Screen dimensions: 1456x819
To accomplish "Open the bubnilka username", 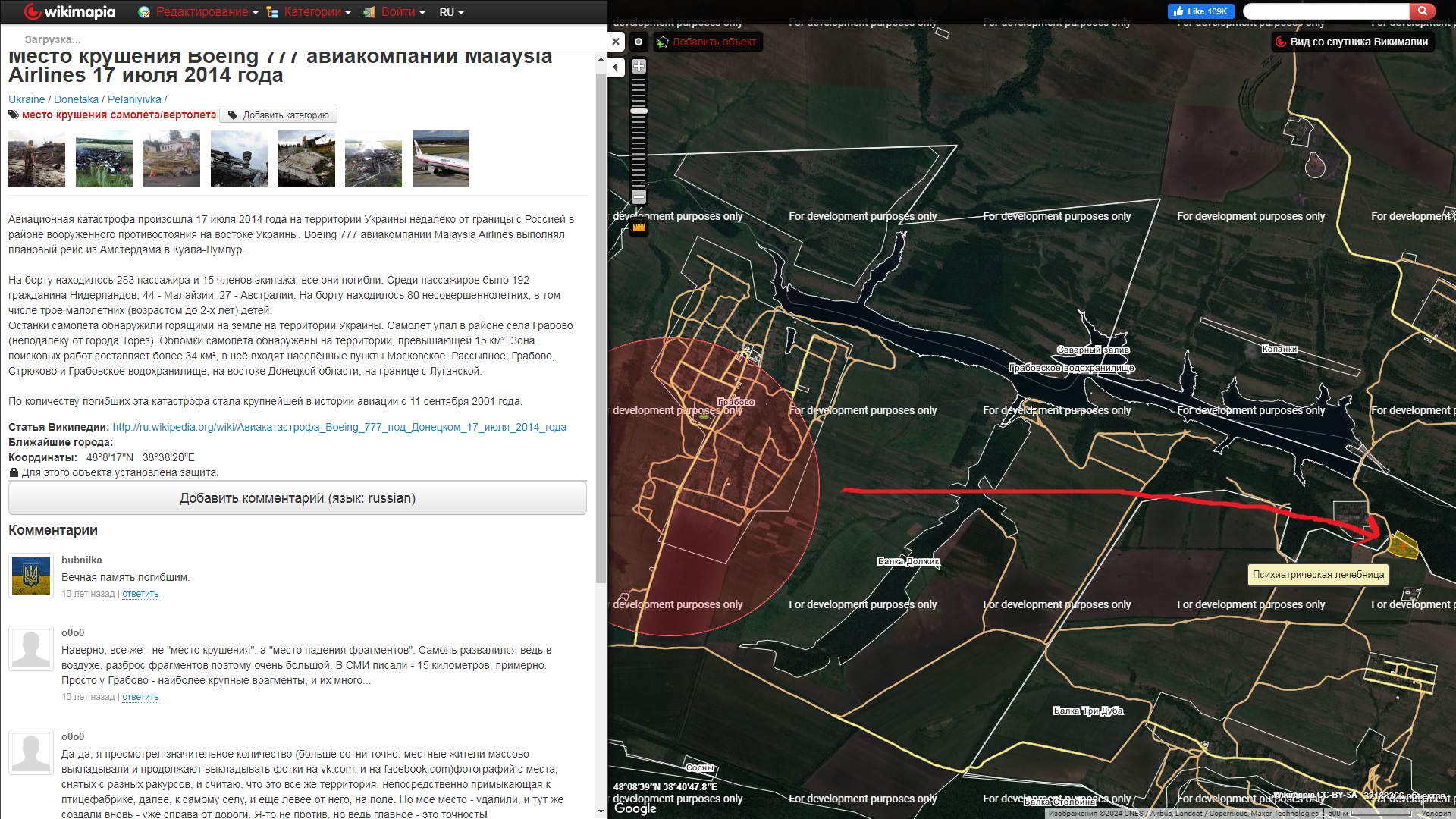I will [x=81, y=560].
